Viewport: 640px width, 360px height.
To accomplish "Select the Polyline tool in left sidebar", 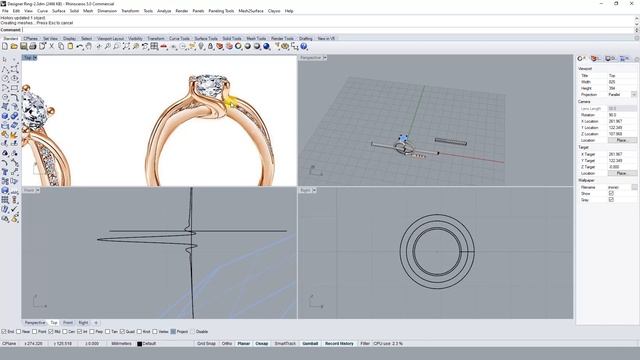I will click(x=5, y=69).
